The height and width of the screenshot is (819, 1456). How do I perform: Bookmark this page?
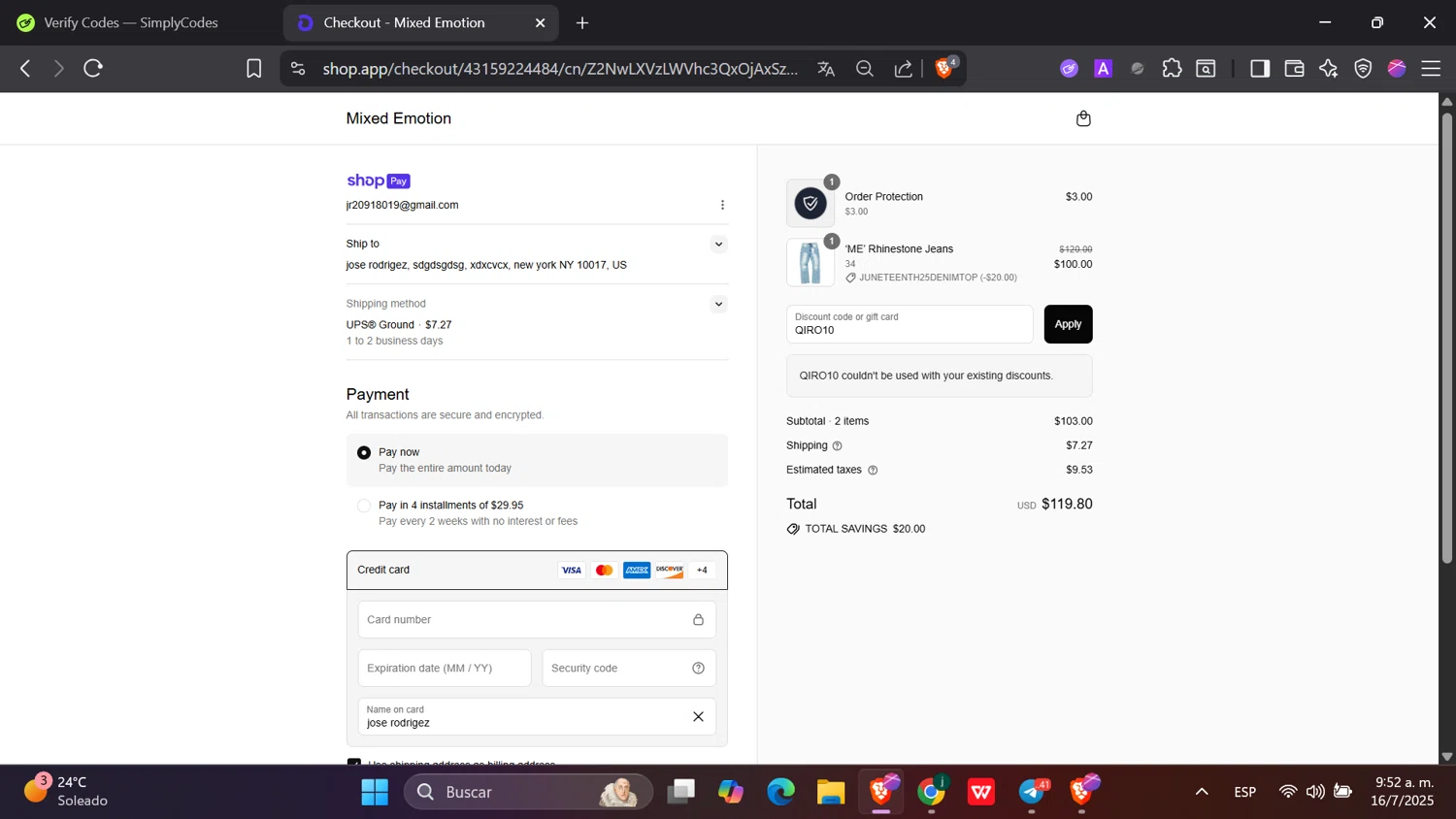tap(253, 68)
